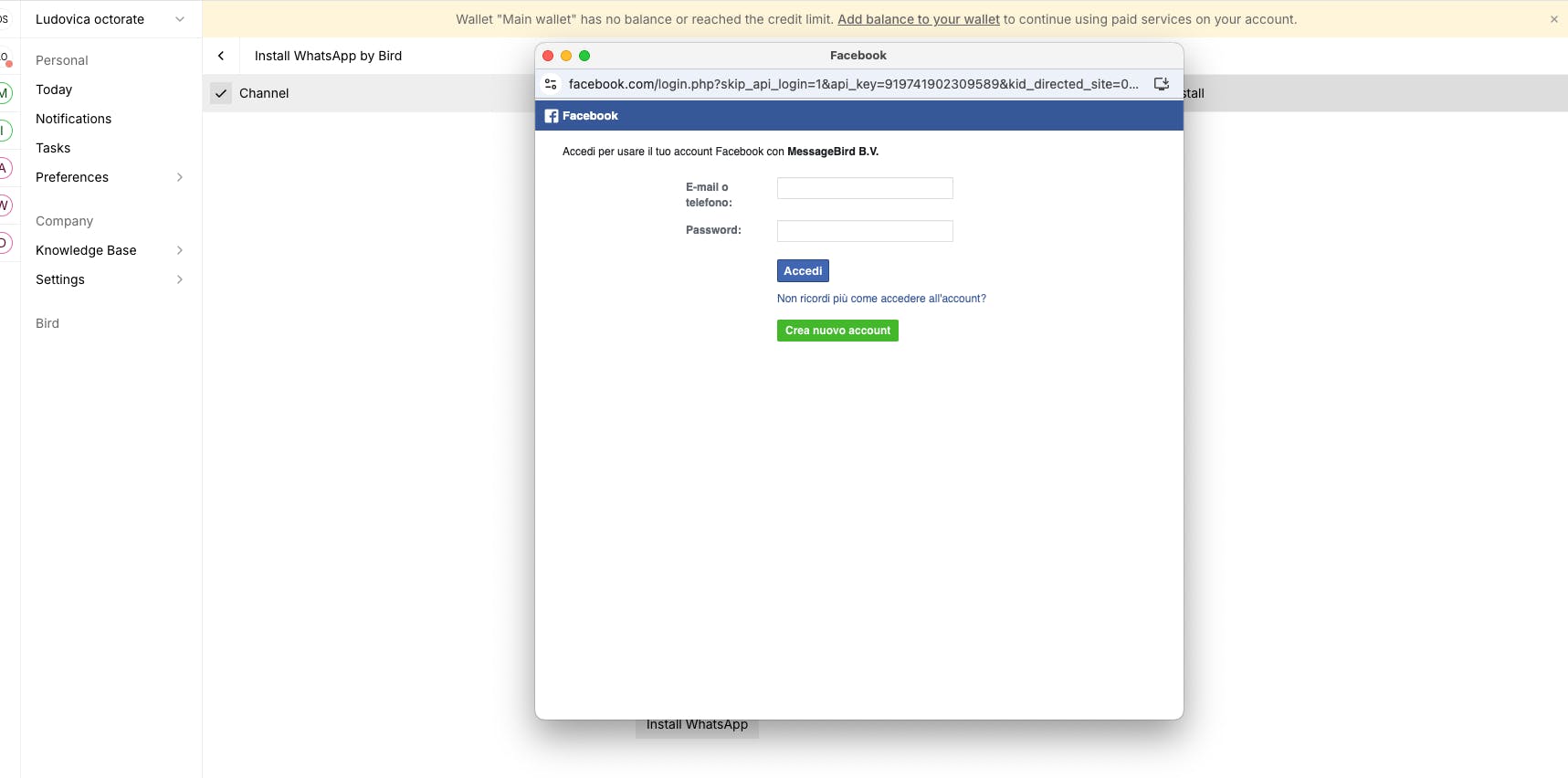Click the Bird section heading

pos(47,323)
